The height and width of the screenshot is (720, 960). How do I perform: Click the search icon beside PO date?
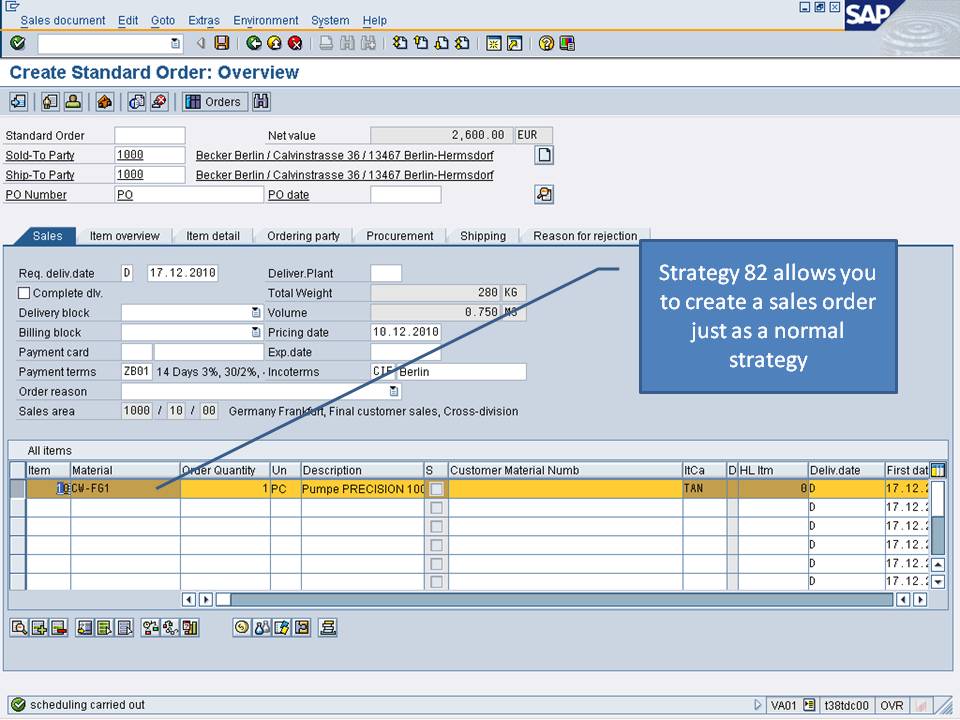(x=544, y=195)
